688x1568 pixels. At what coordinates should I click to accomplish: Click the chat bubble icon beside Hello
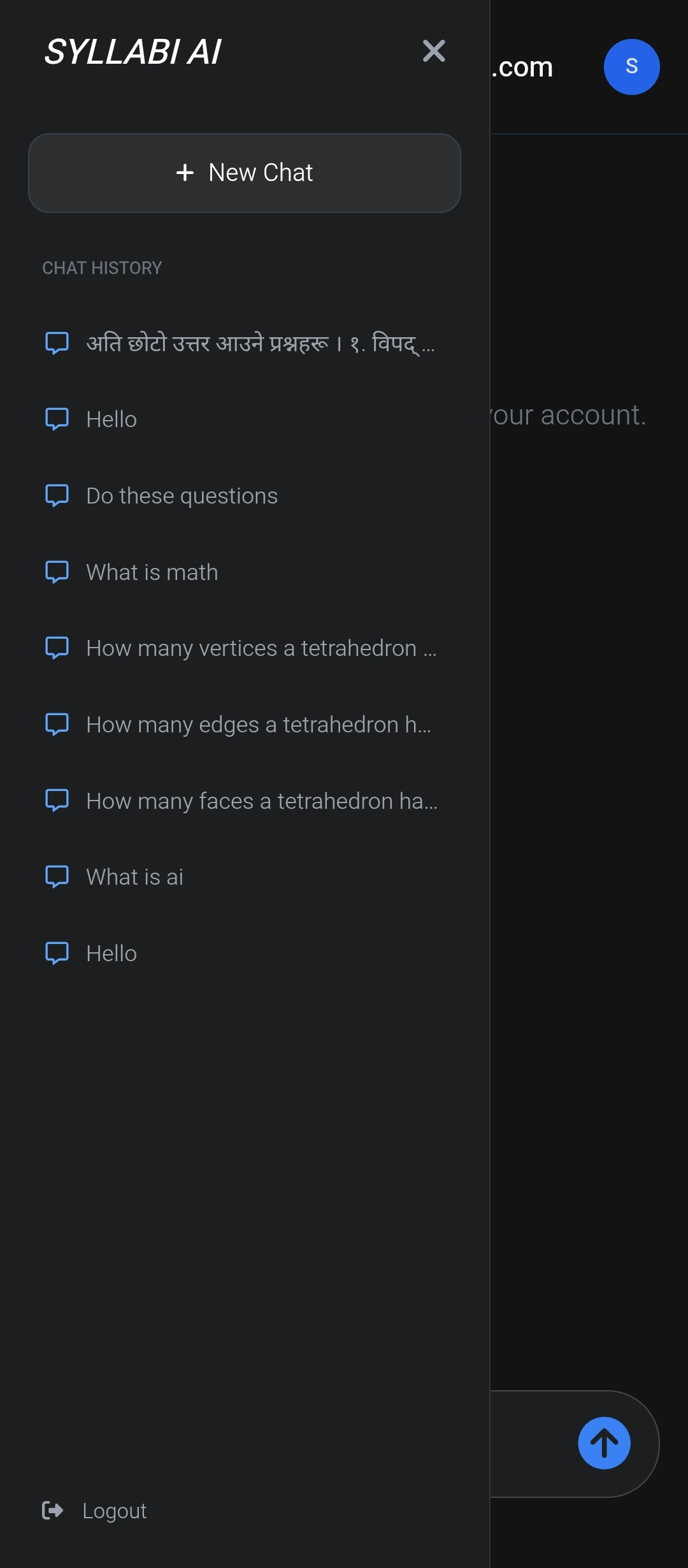pyautogui.click(x=58, y=419)
